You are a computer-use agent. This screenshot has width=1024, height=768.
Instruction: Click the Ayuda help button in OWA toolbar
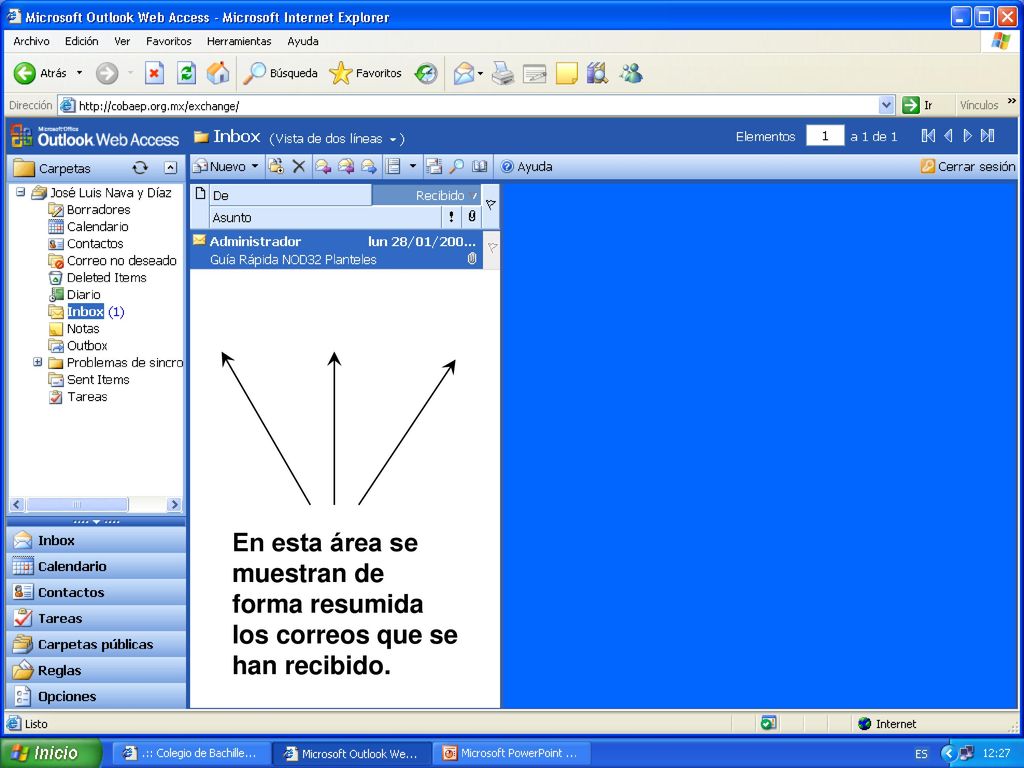tap(526, 167)
